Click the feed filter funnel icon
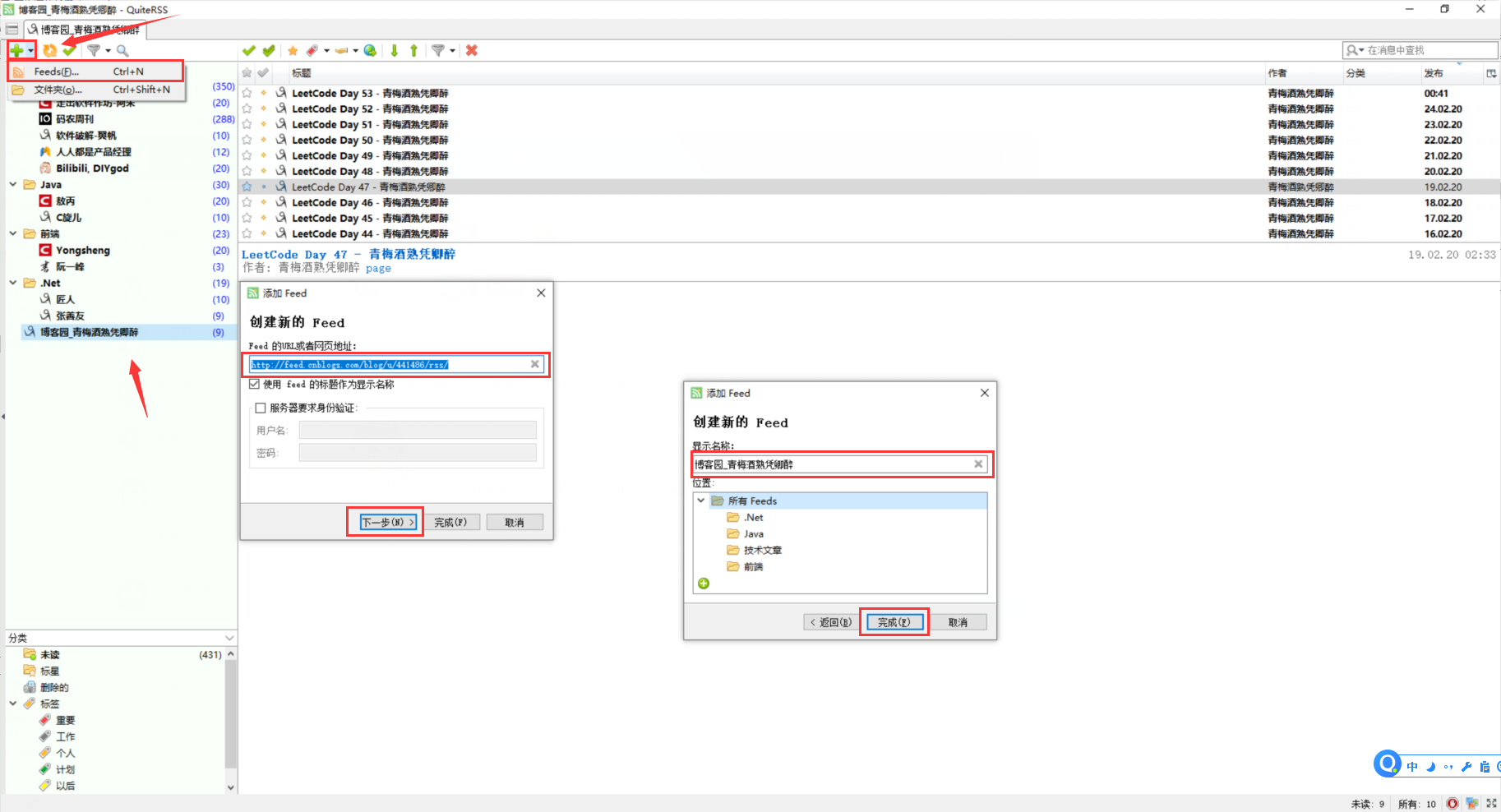 tap(94, 50)
